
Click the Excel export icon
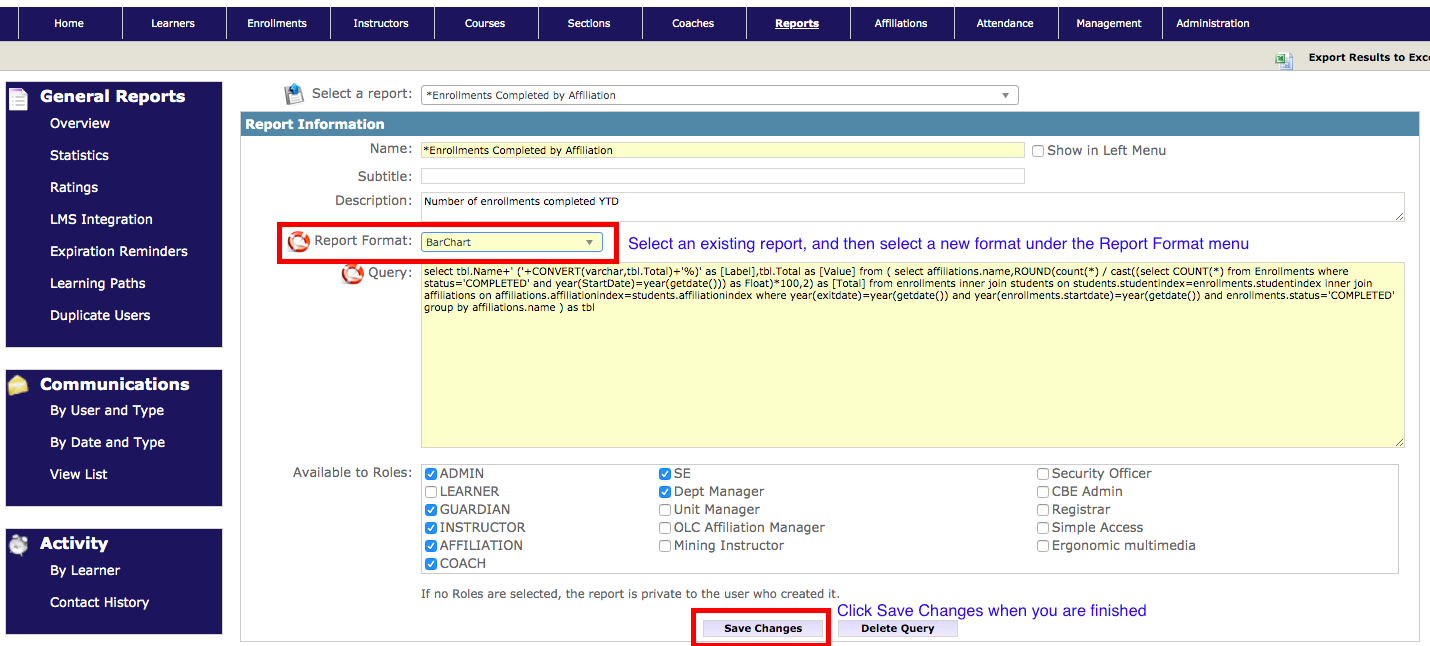pyautogui.click(x=1284, y=59)
